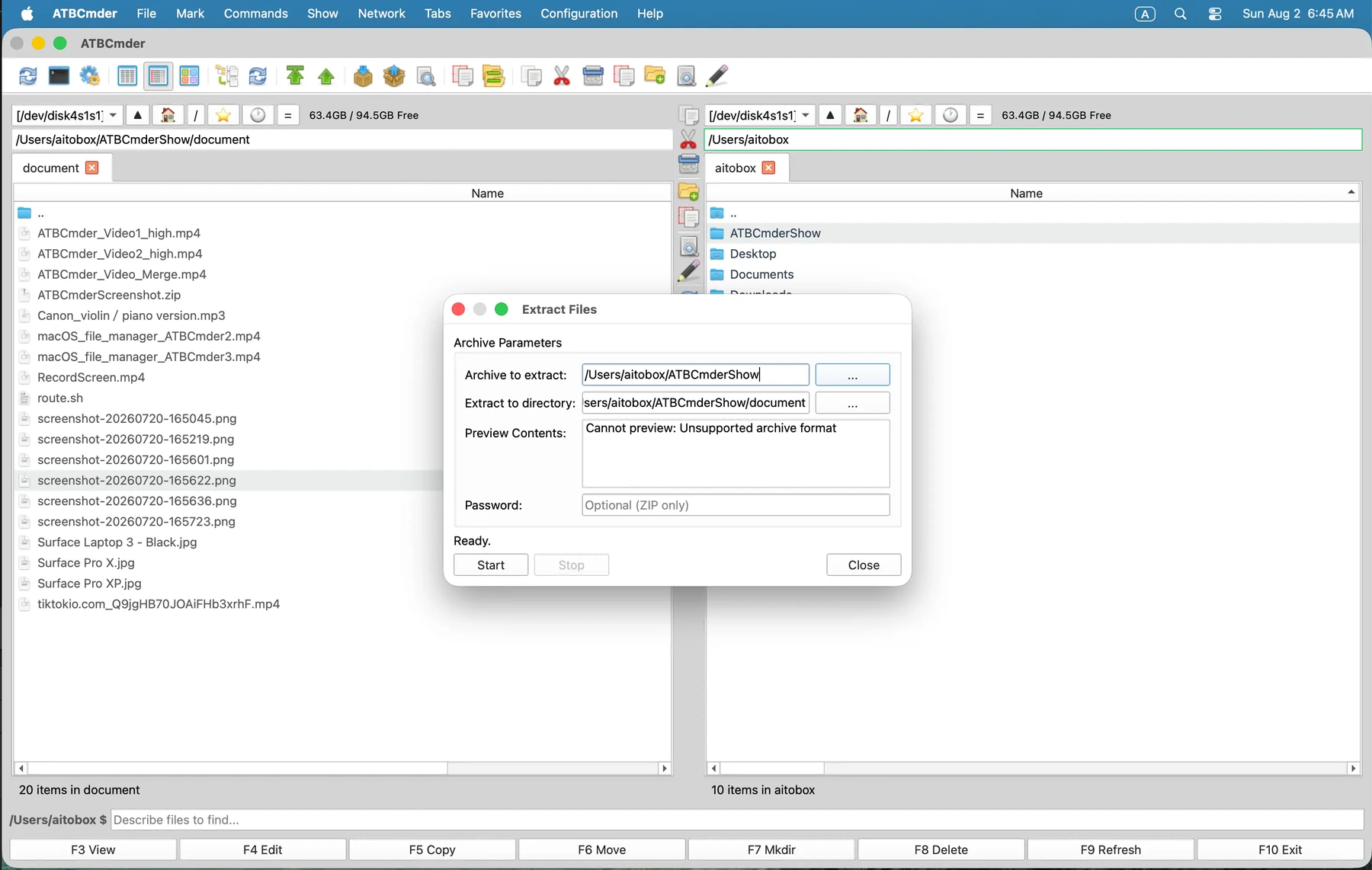Click the scissors cut icon in main toolbar

tap(562, 76)
